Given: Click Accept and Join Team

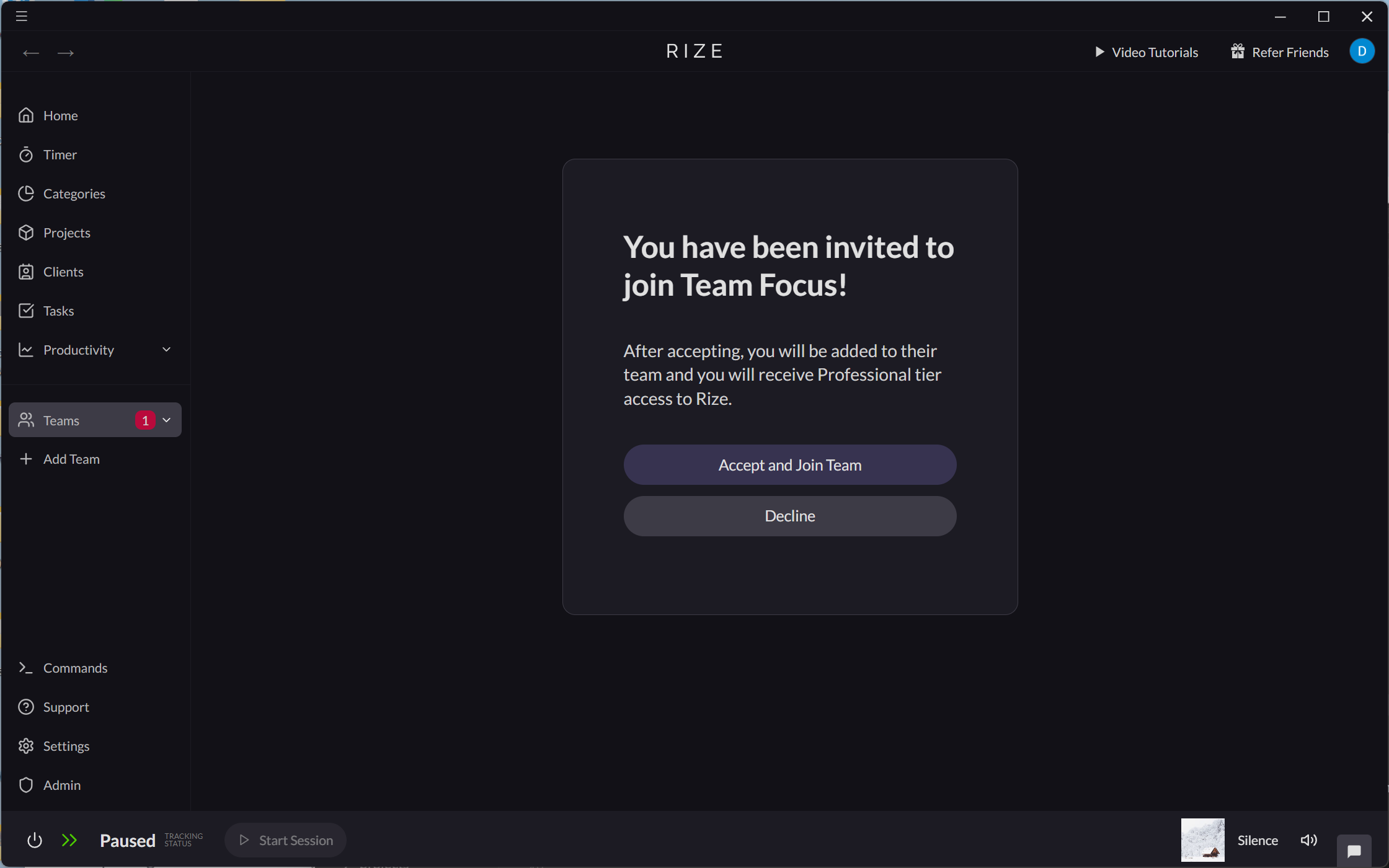Looking at the screenshot, I should (789, 464).
